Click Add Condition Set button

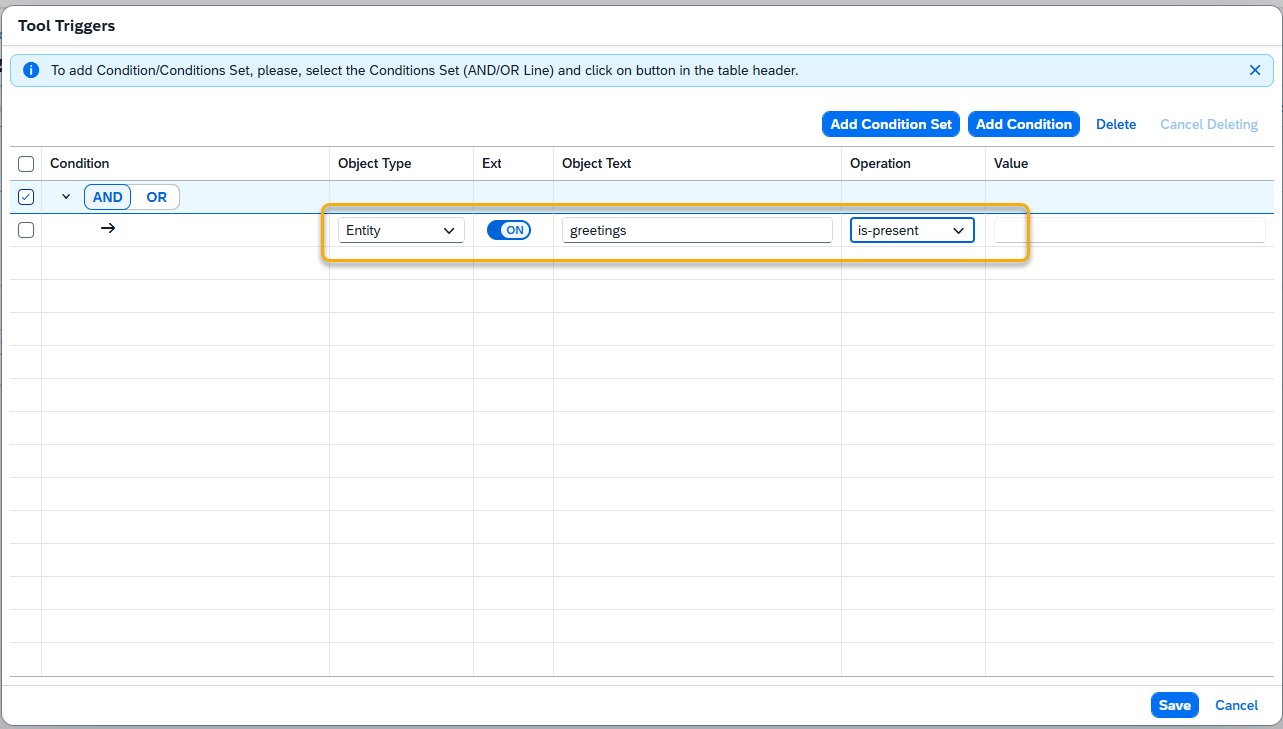click(x=891, y=124)
